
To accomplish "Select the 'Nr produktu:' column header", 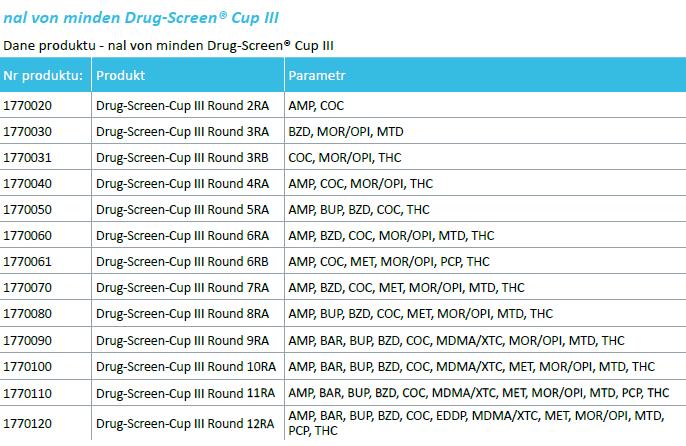I will click(43, 75).
